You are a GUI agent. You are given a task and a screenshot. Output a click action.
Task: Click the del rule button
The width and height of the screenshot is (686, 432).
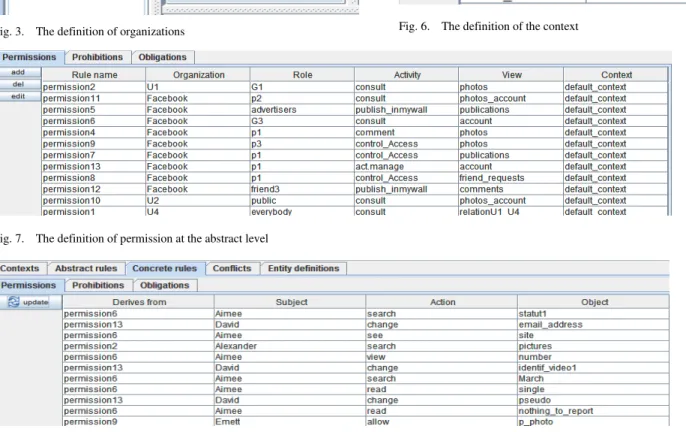(18, 84)
